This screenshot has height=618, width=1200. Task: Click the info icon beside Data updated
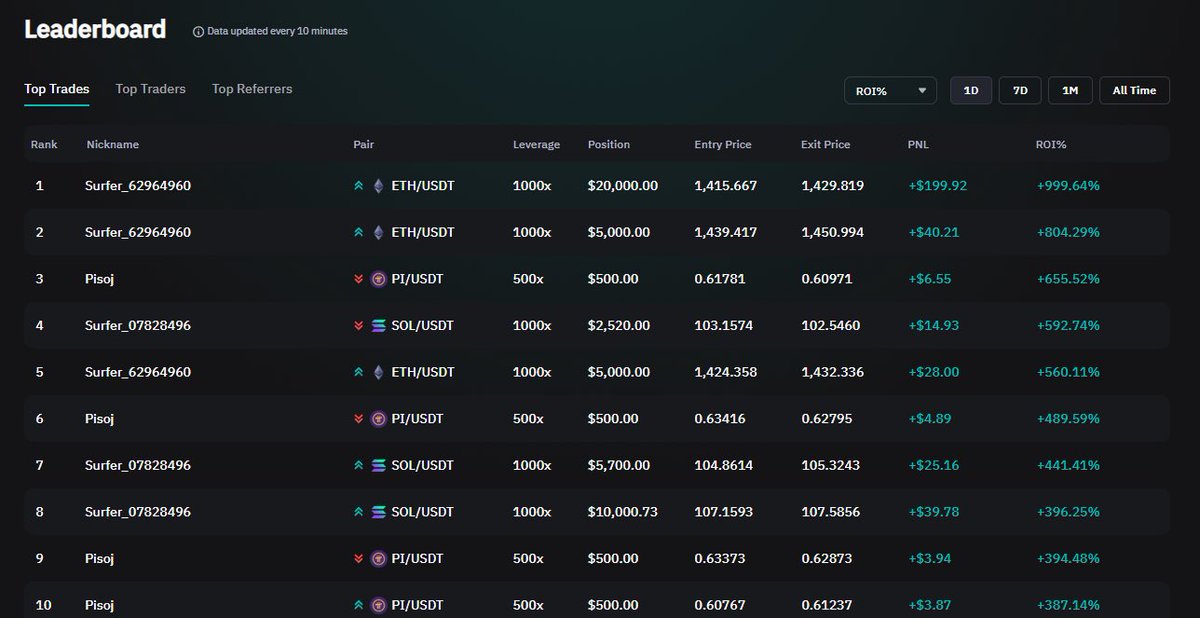198,32
